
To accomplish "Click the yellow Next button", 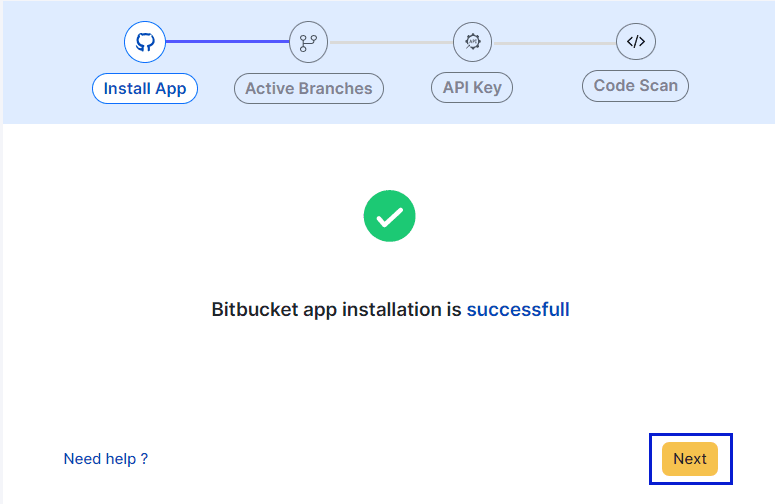I will [x=690, y=459].
